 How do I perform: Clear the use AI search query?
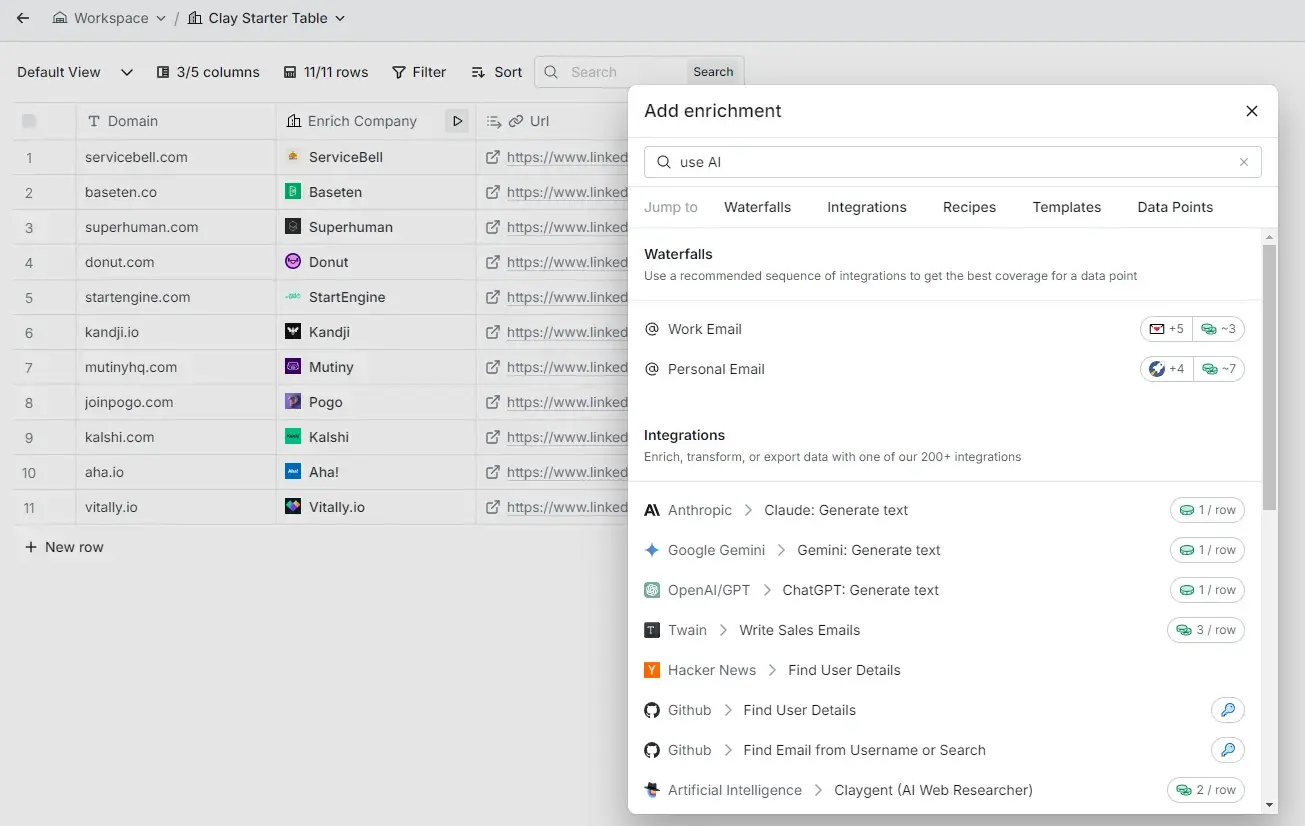click(1243, 161)
